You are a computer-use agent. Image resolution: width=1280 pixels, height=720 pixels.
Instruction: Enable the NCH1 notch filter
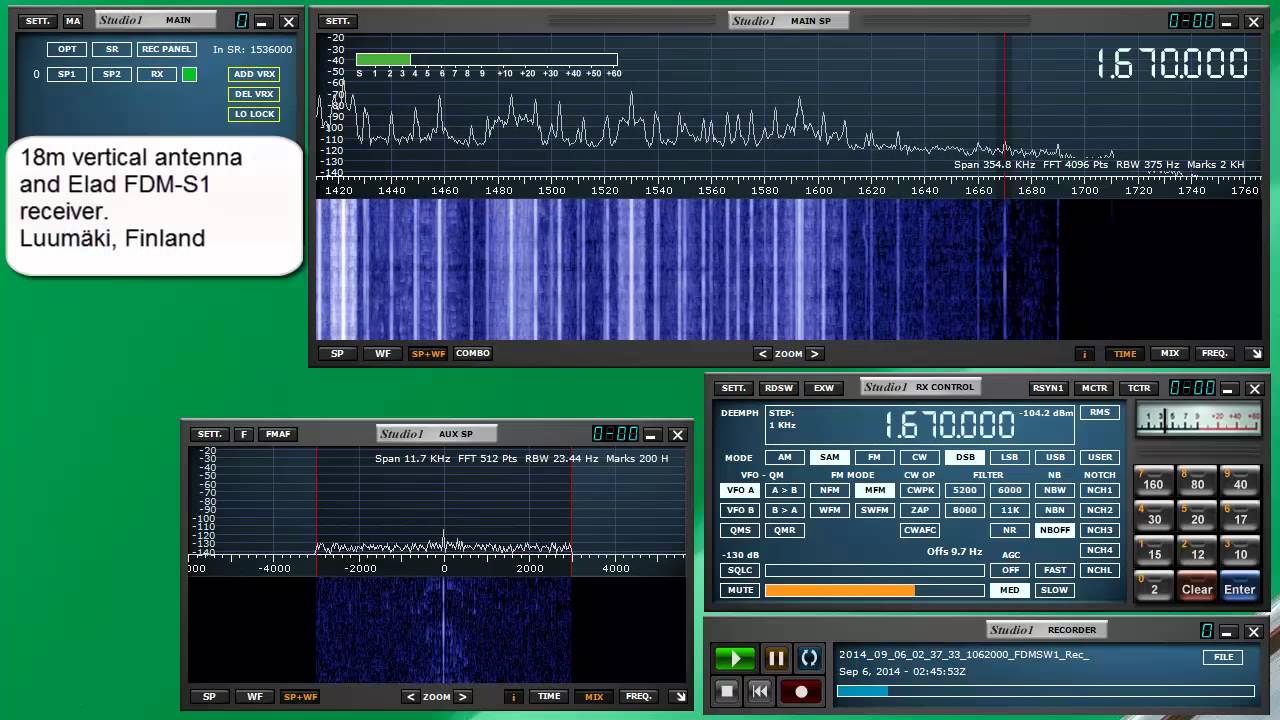1099,490
